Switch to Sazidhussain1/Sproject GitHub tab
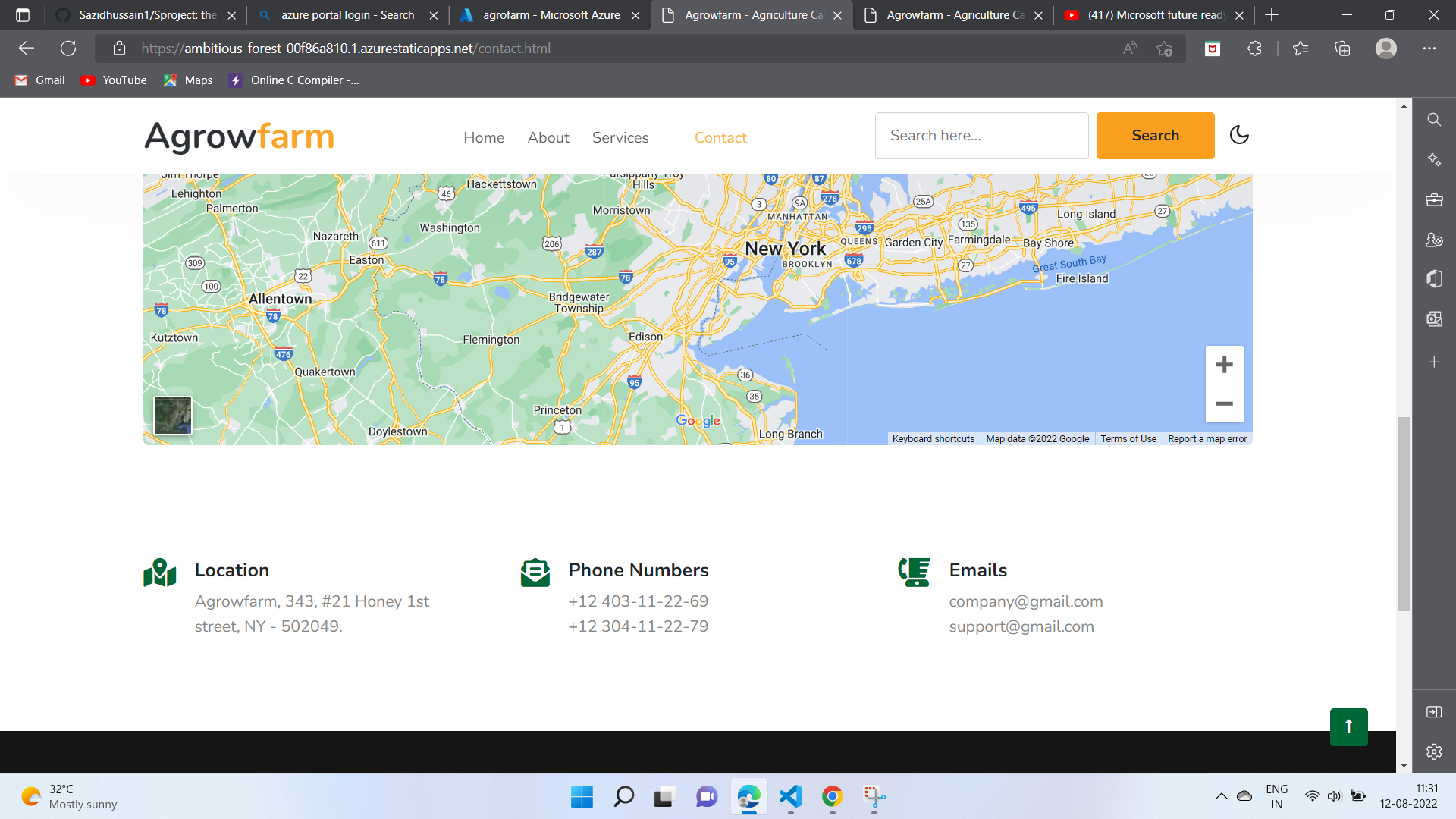The image size is (1456, 819). (147, 15)
